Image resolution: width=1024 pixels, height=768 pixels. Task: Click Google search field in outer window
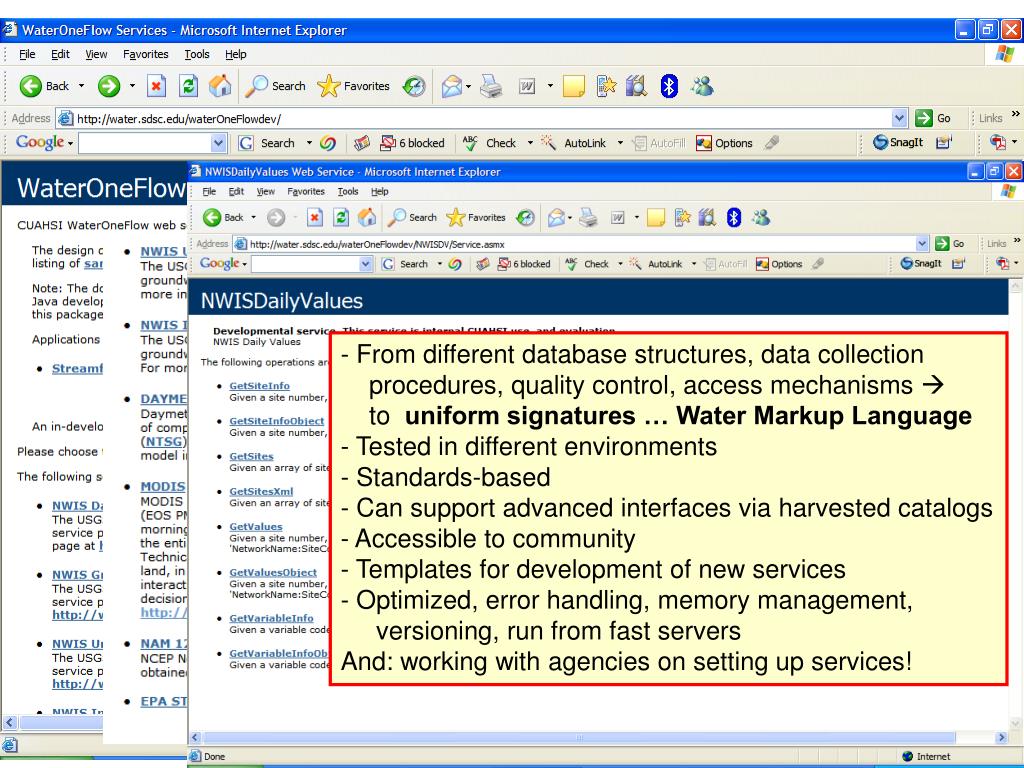[145, 142]
